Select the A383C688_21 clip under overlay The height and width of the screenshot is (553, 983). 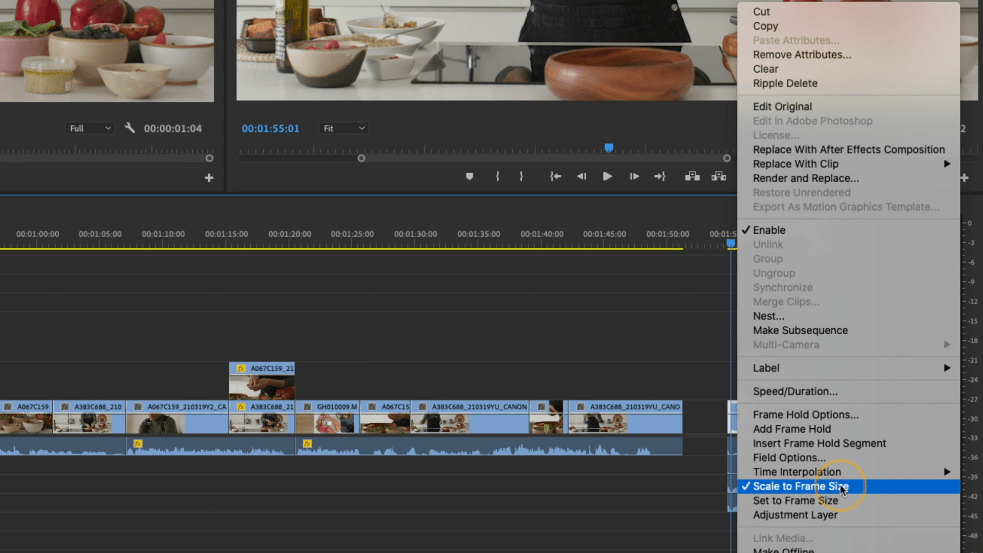pyautogui.click(x=262, y=417)
